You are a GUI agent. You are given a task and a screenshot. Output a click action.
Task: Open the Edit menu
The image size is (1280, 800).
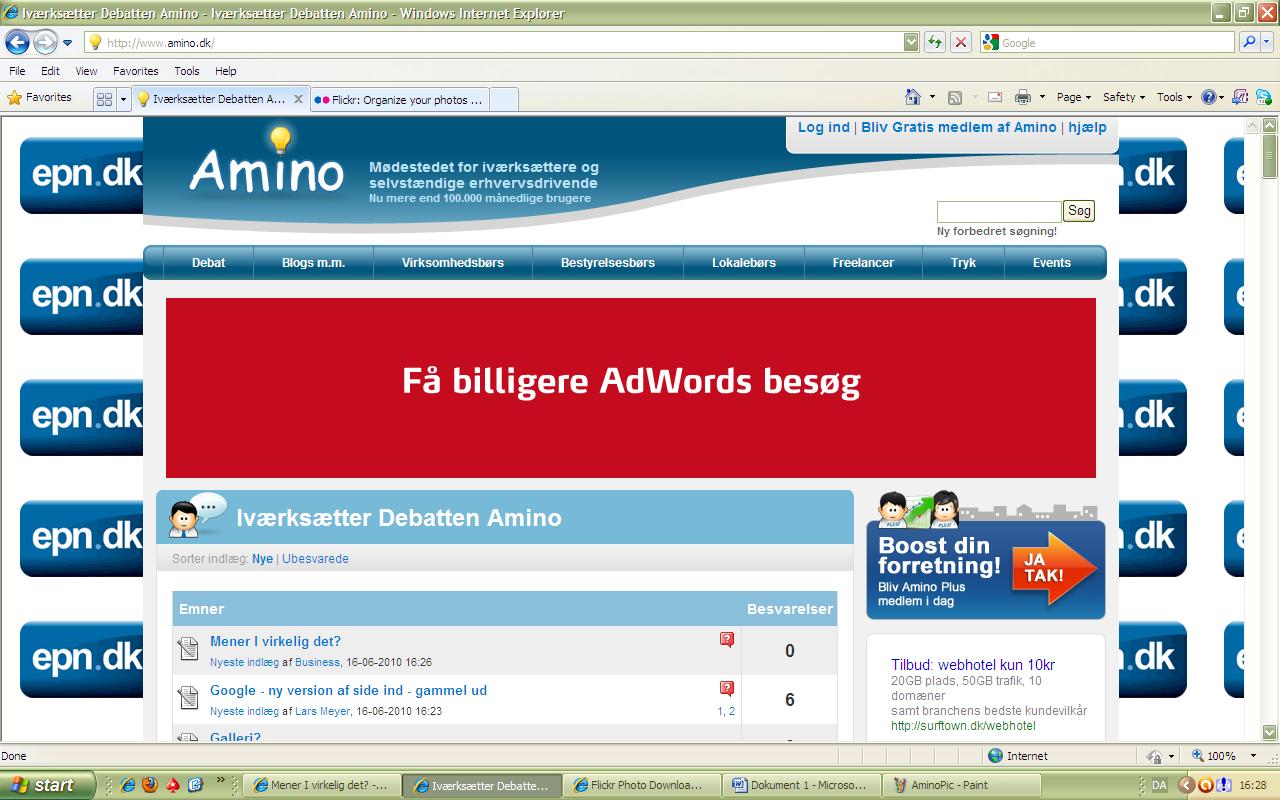click(50, 71)
